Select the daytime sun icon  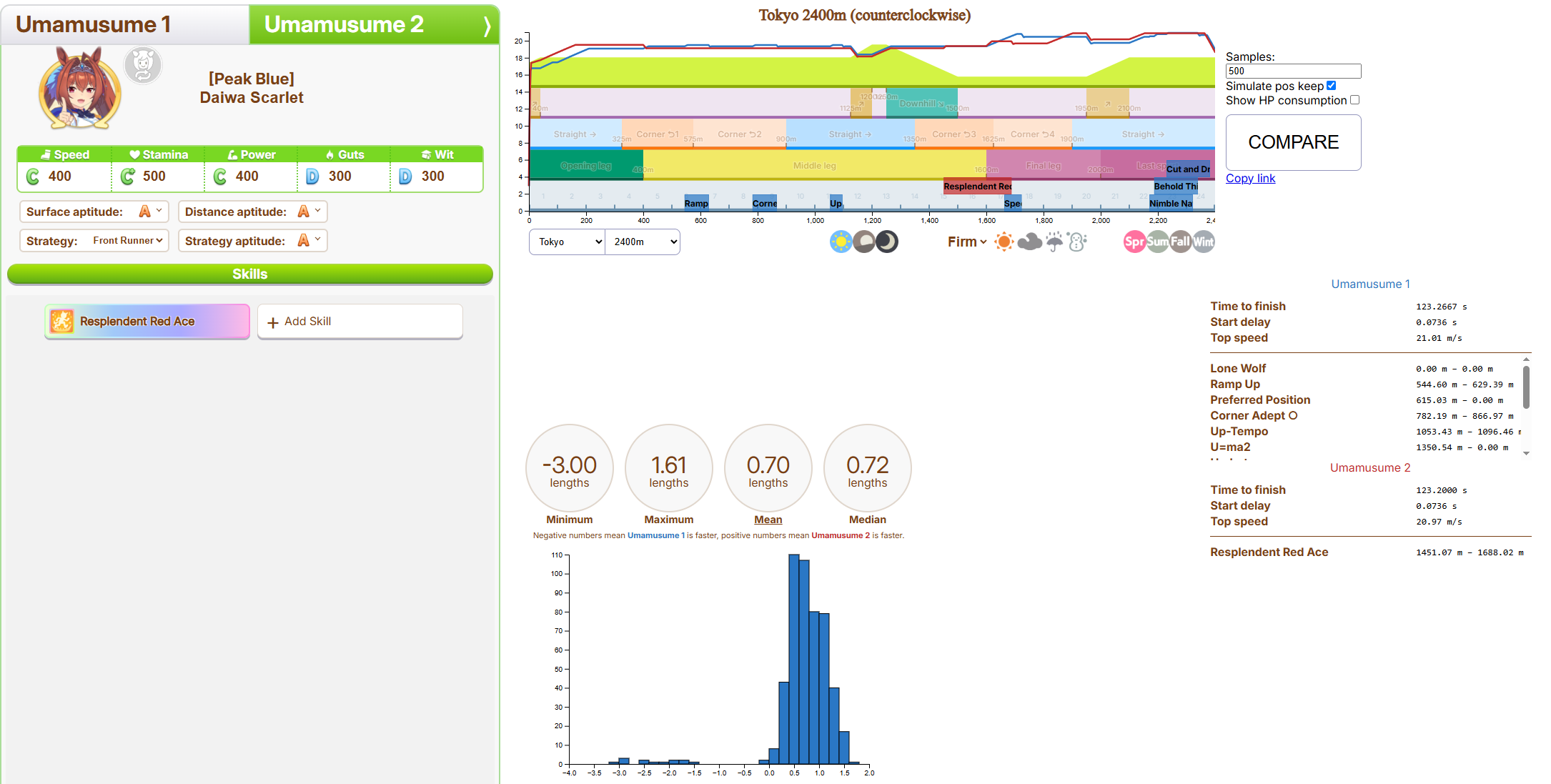tap(841, 242)
